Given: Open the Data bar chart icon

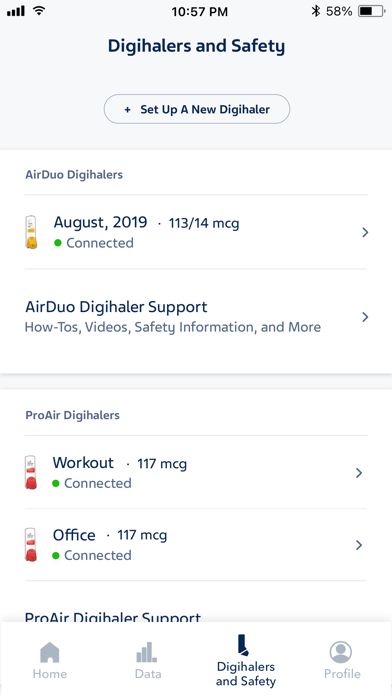Looking at the screenshot, I should [146, 652].
